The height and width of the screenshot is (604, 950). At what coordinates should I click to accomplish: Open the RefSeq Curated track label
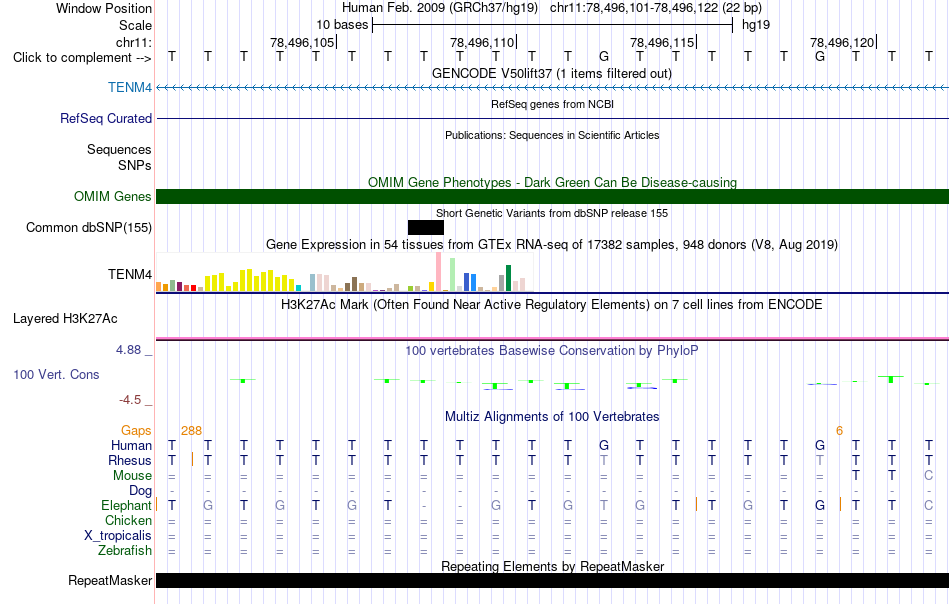tap(105, 118)
